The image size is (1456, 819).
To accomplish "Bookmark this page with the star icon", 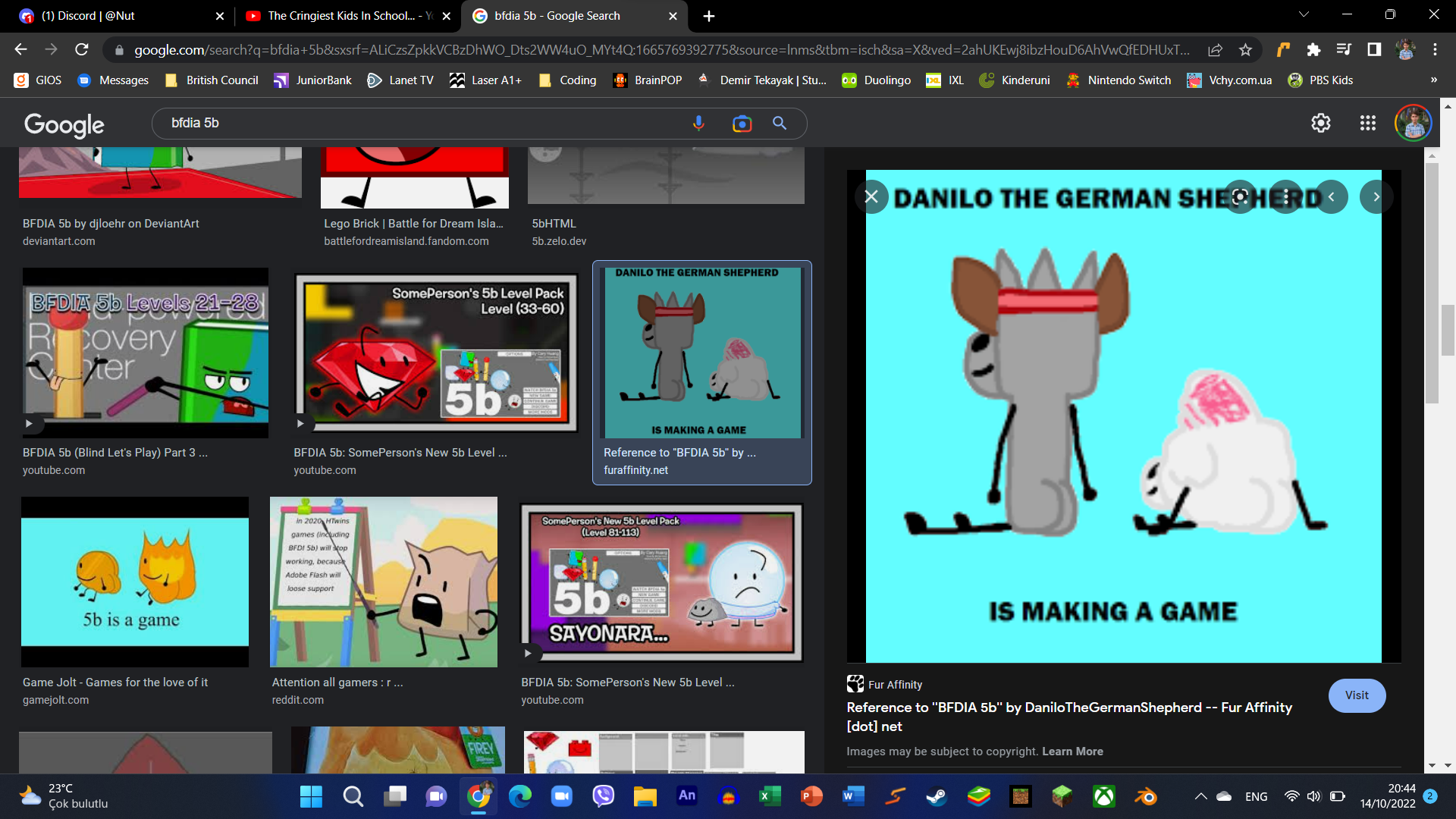I will tap(1245, 49).
